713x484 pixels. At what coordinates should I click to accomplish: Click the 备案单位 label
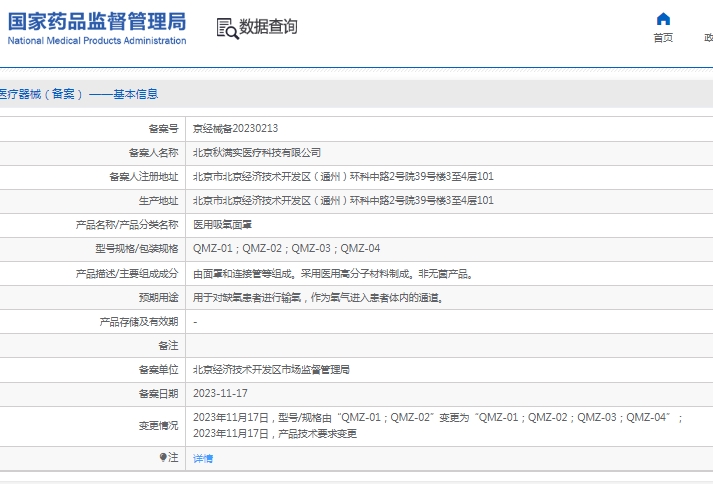pyautogui.click(x=159, y=370)
